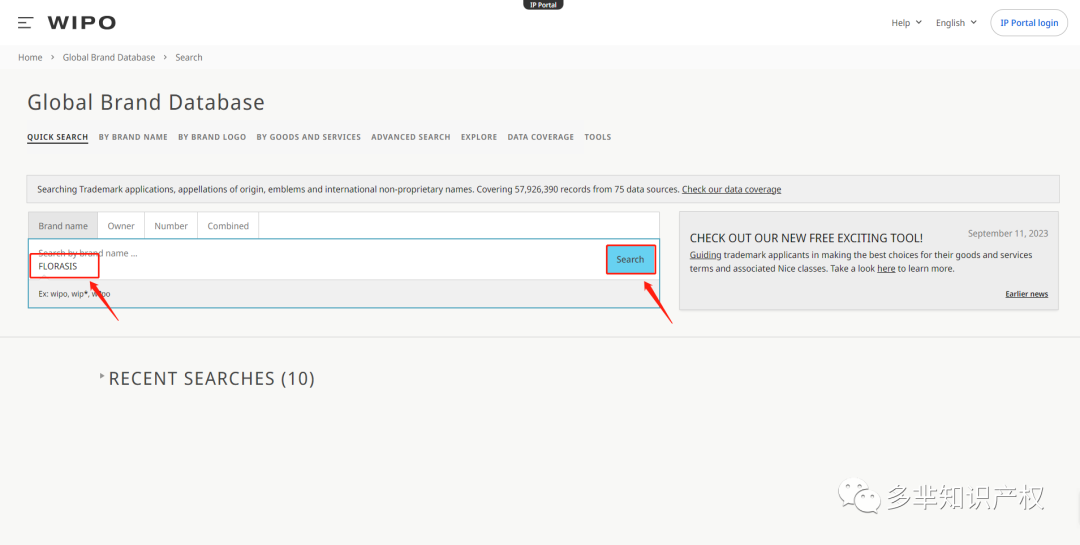This screenshot has height=545, width=1080.
Task: Select the Quick Search menu item
Action: coord(57,137)
